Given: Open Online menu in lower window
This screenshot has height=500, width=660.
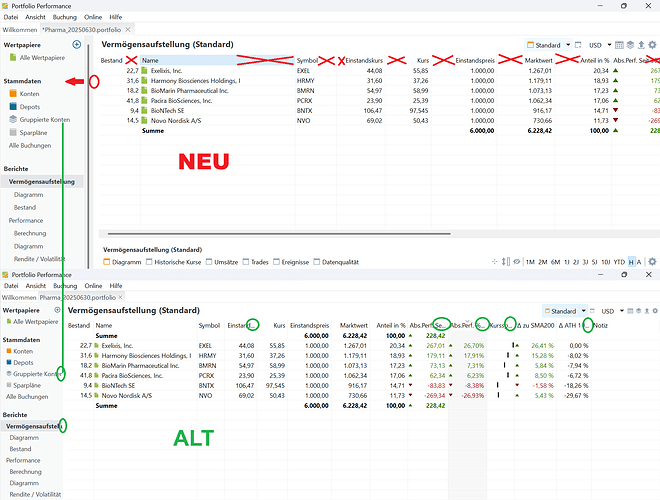Looking at the screenshot, I should click(93, 285).
